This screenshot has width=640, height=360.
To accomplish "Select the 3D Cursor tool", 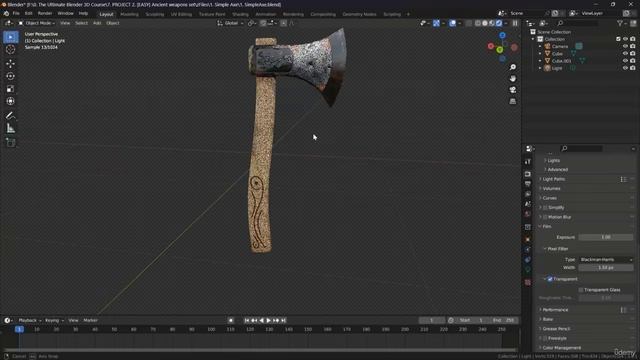I will point(11,49).
